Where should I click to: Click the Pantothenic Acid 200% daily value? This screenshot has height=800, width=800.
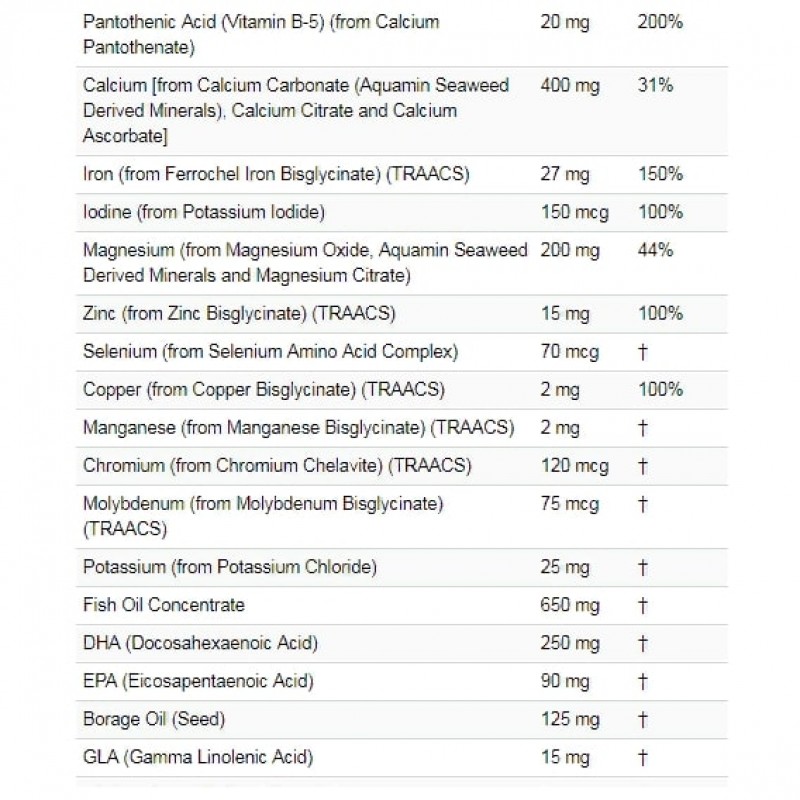[659, 21]
